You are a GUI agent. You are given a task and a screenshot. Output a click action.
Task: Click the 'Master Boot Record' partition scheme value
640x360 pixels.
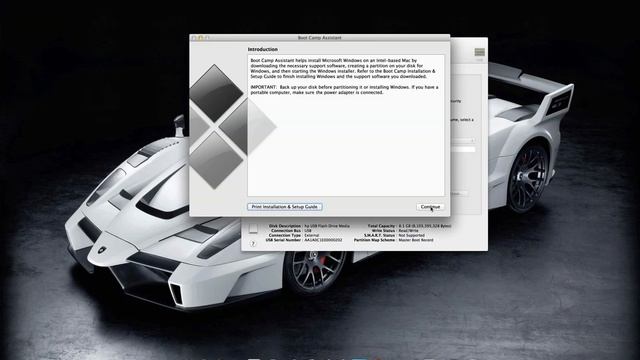[x=416, y=240]
